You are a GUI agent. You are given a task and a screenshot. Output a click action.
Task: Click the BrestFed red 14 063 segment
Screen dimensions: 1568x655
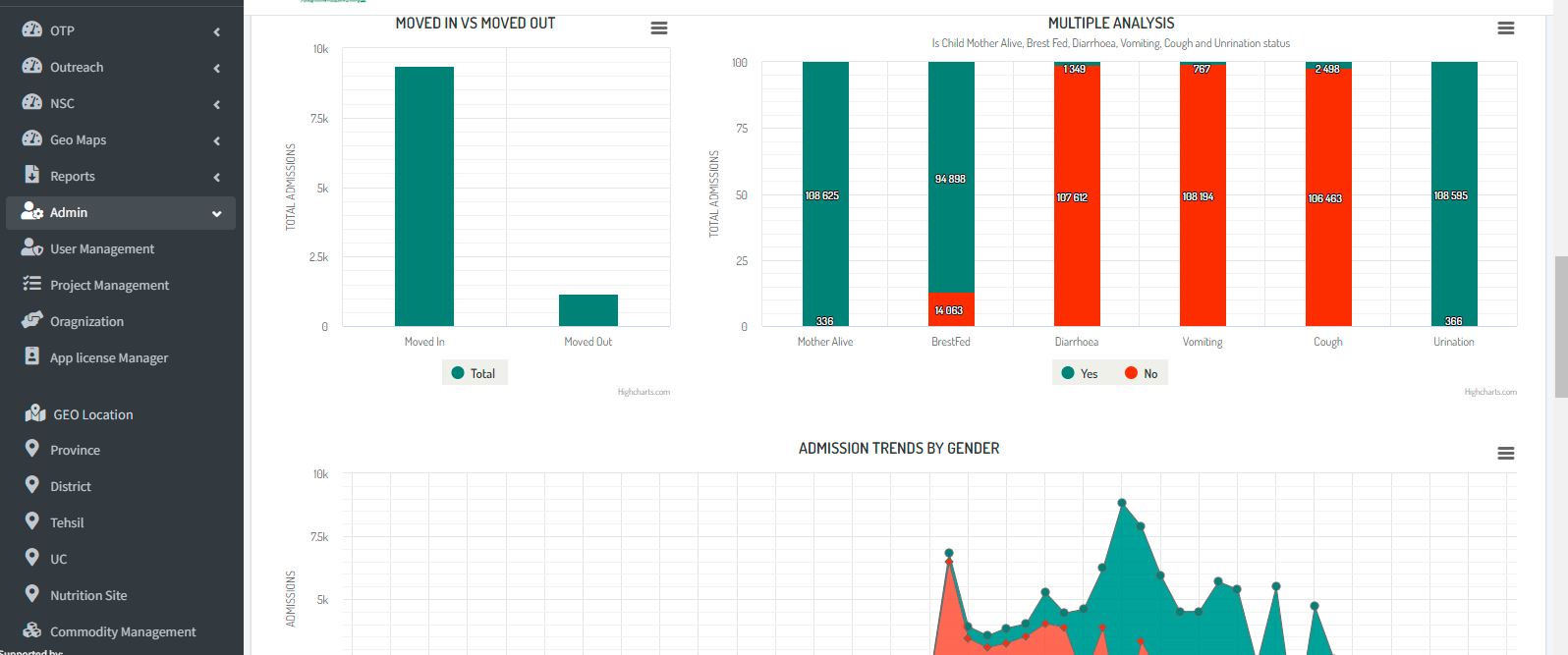pyautogui.click(x=951, y=309)
